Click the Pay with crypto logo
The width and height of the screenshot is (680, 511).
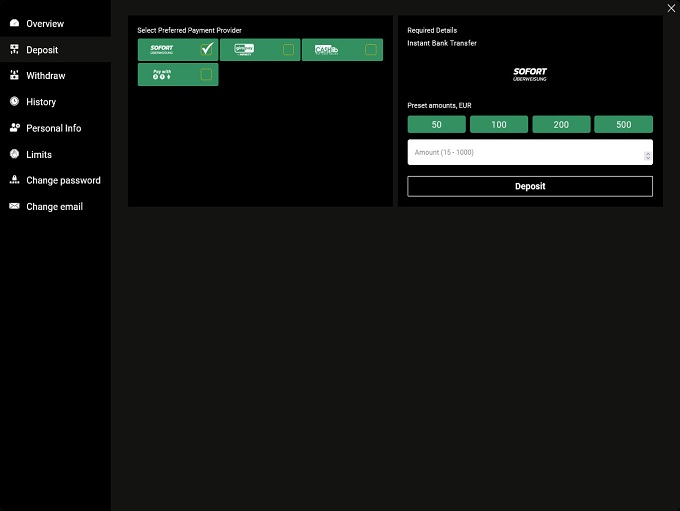pos(162,75)
